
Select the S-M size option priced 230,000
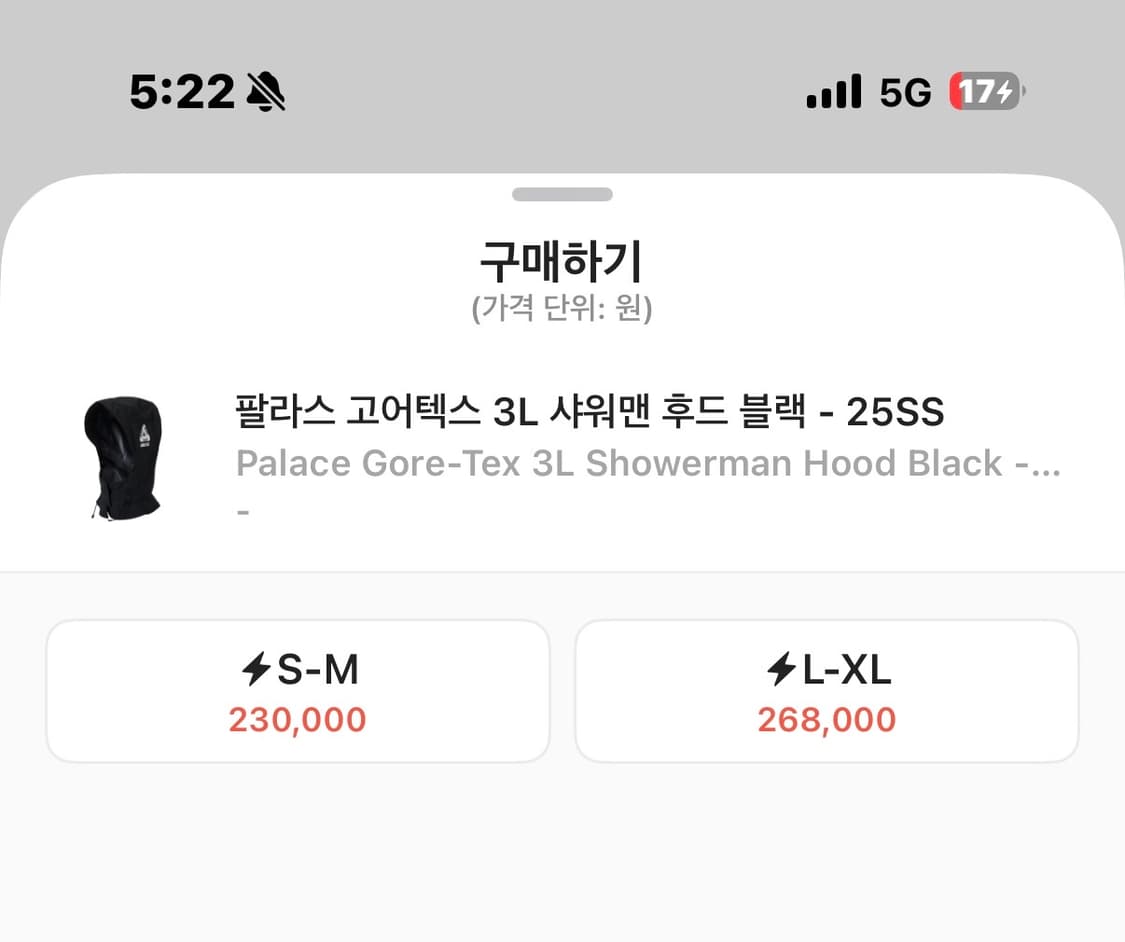pos(296,690)
